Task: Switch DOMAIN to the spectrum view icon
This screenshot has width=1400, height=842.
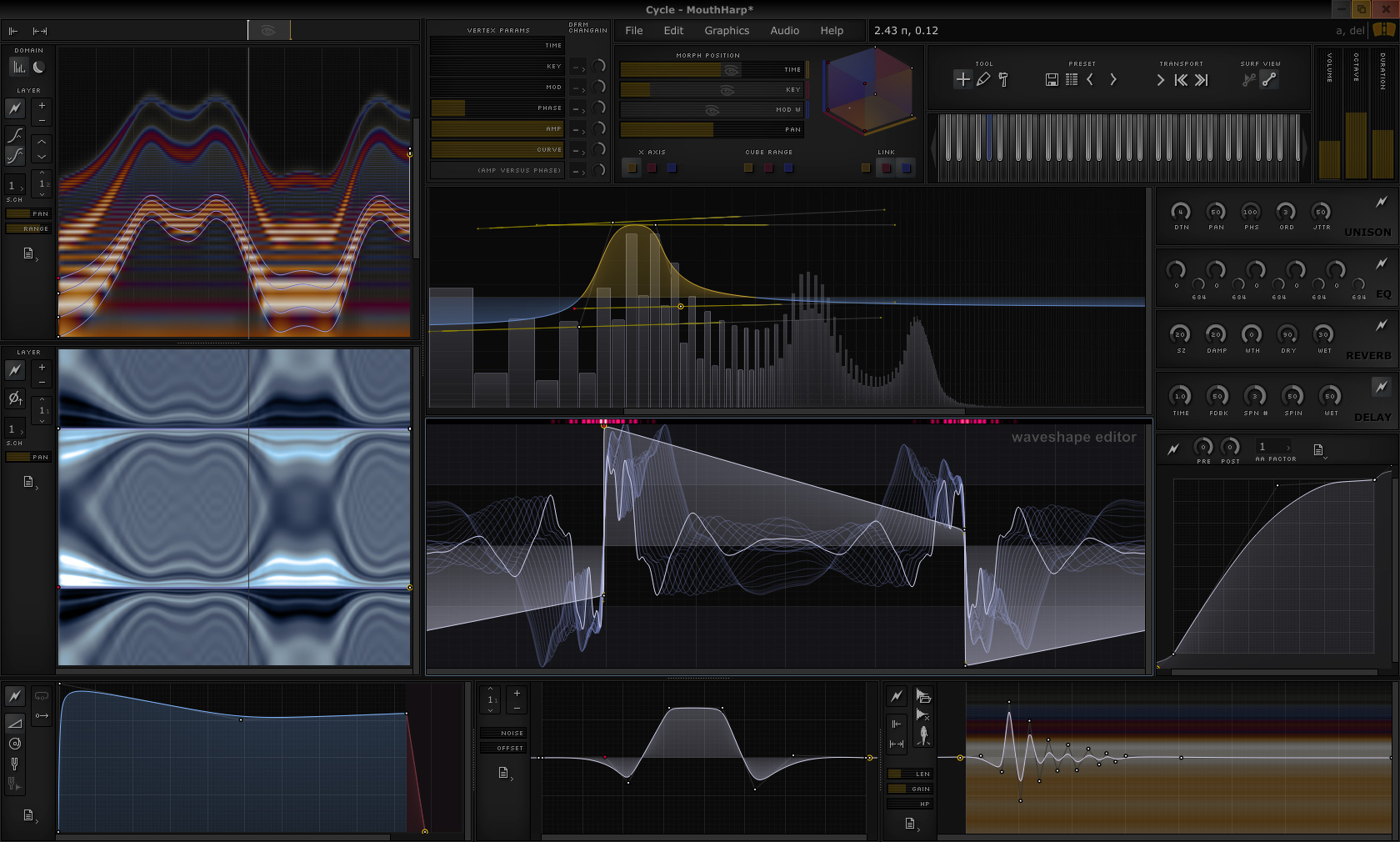Action: [x=18, y=68]
